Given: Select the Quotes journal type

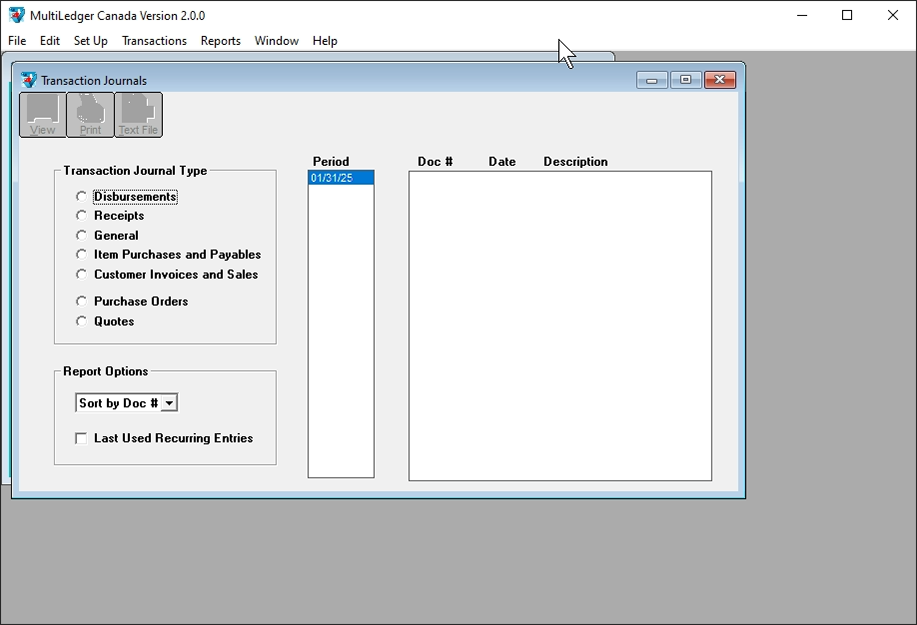Looking at the screenshot, I should tap(82, 321).
